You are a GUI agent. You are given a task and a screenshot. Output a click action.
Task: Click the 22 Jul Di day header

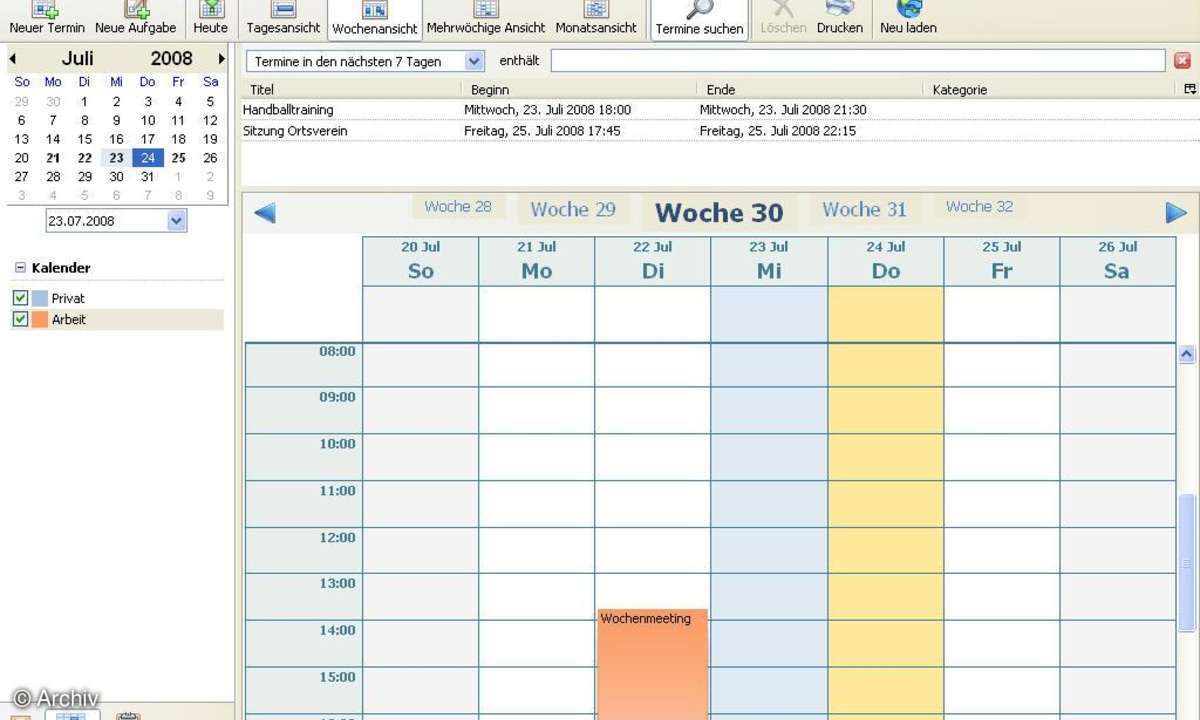pyautogui.click(x=653, y=261)
